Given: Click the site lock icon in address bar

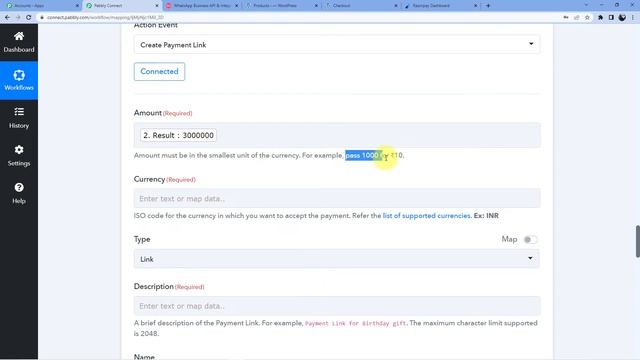Looking at the screenshot, I should point(42,18).
